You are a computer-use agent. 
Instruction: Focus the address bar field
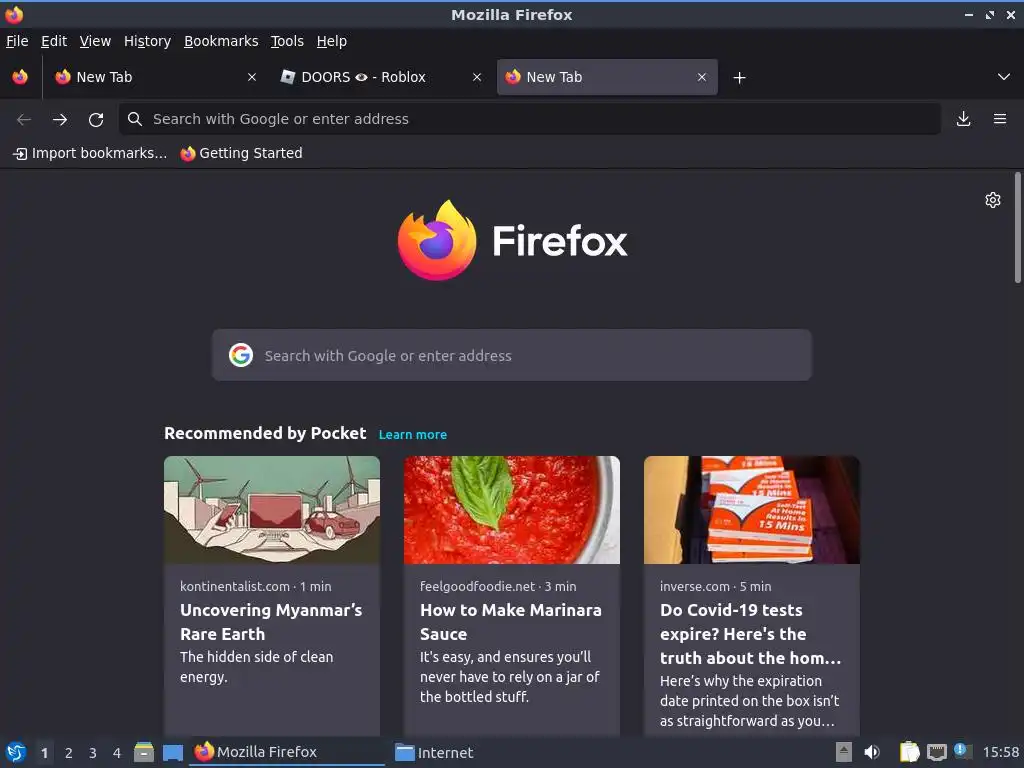click(530, 119)
